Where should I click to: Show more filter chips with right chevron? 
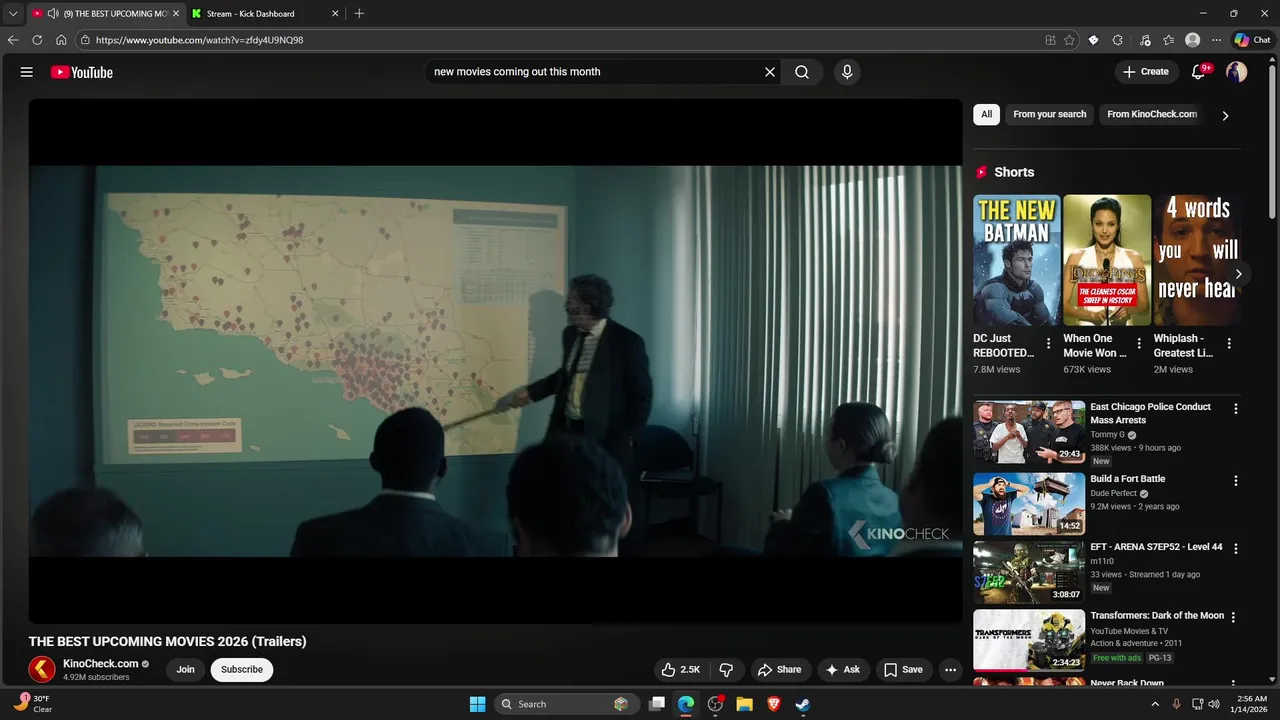[1225, 115]
